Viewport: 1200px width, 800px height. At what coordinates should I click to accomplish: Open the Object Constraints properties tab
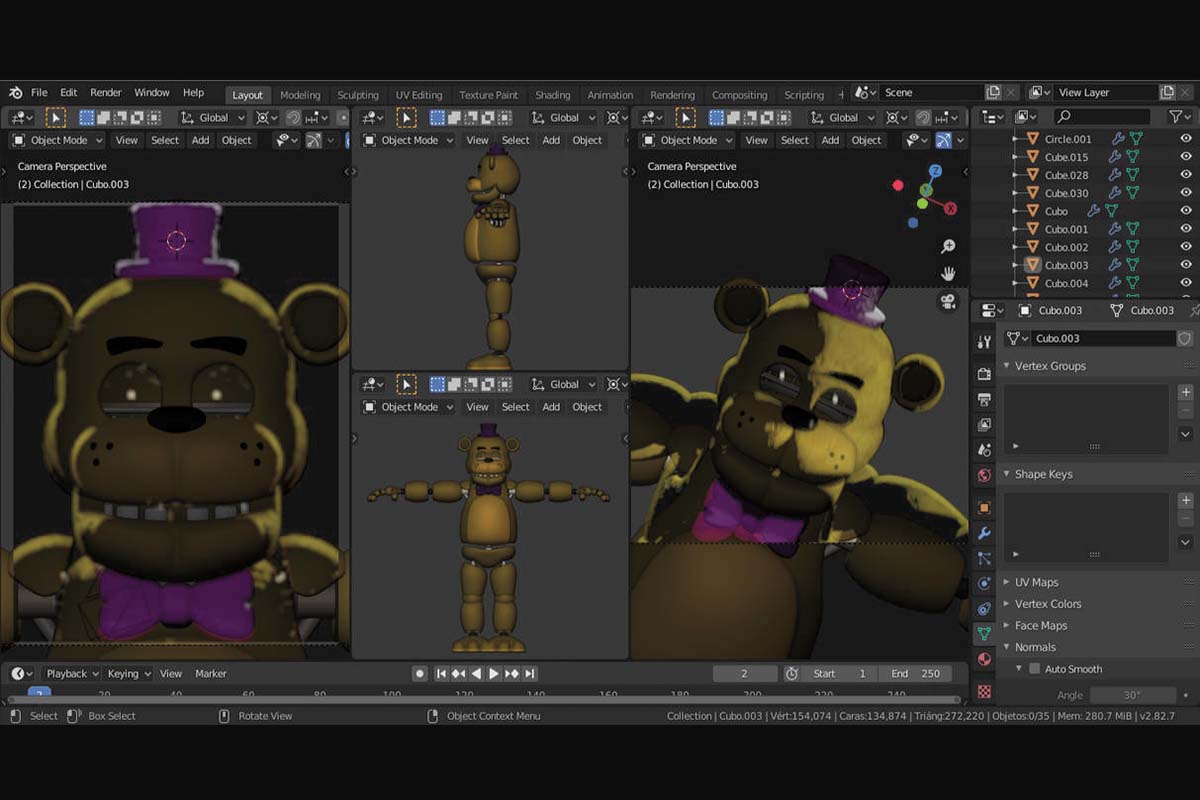click(985, 608)
